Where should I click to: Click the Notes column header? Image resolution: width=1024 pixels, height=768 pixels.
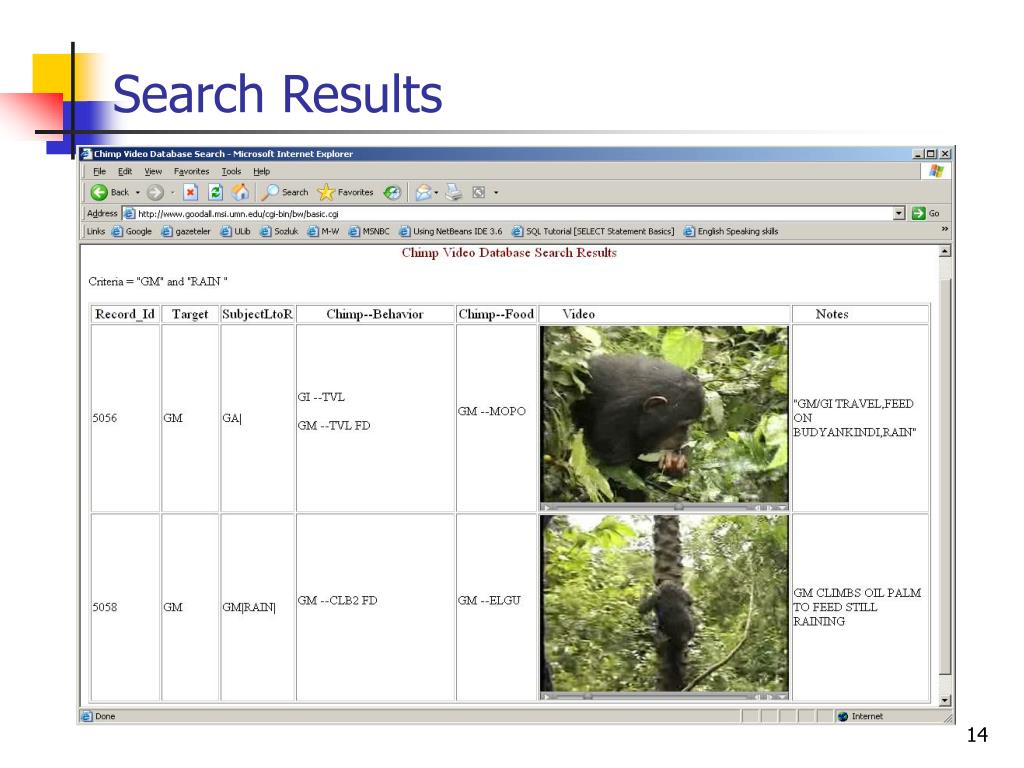coord(860,314)
